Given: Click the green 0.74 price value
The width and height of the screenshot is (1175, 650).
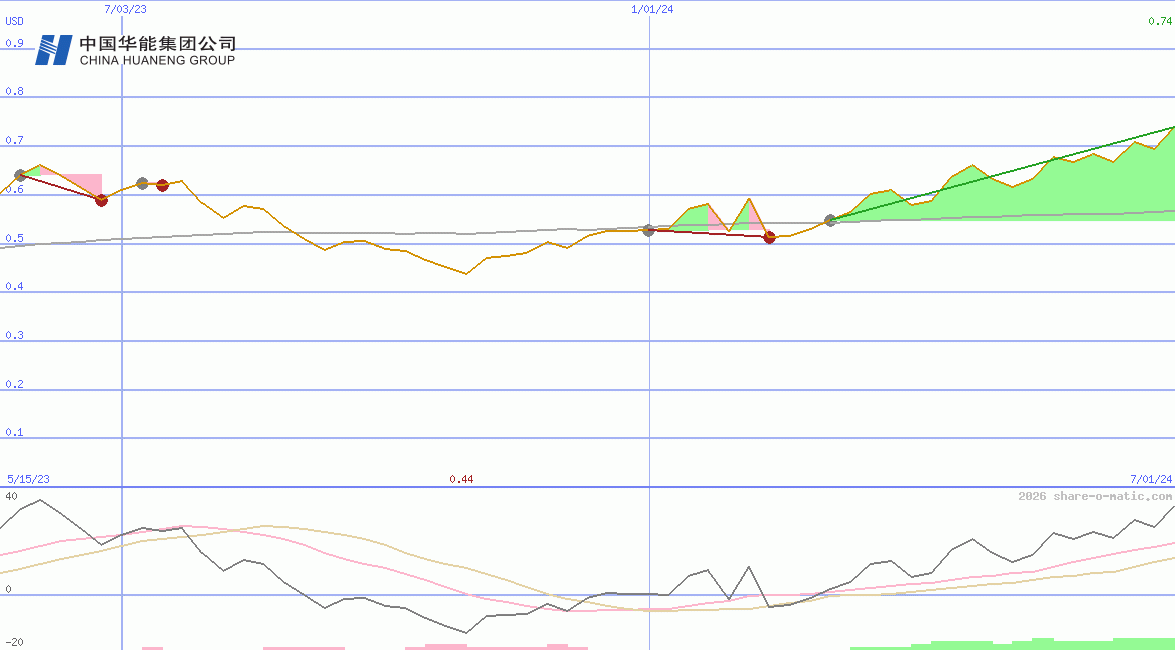Looking at the screenshot, I should pyautogui.click(x=1160, y=21).
